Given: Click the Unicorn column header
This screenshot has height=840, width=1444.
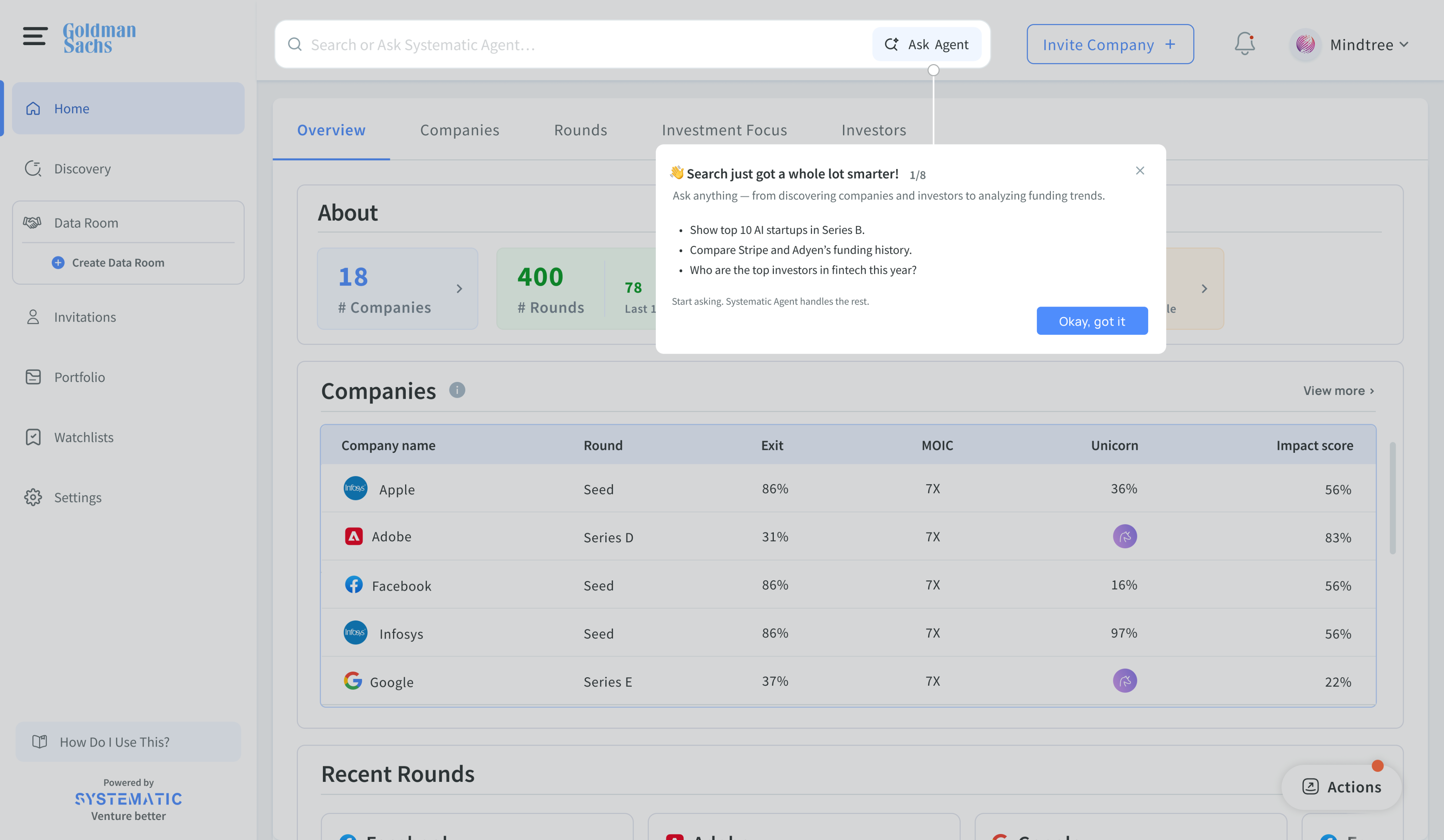Looking at the screenshot, I should click(x=1114, y=445).
